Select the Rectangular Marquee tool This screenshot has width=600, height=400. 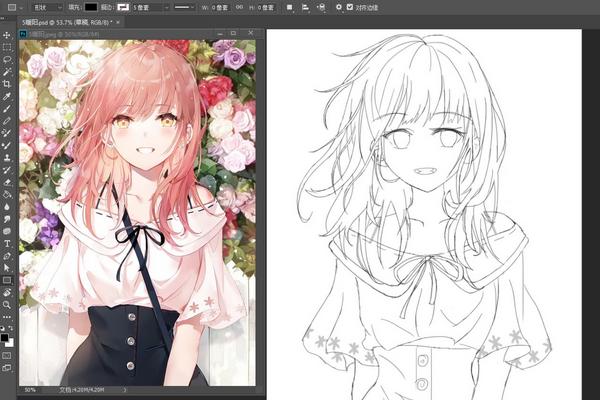[x=7, y=47]
